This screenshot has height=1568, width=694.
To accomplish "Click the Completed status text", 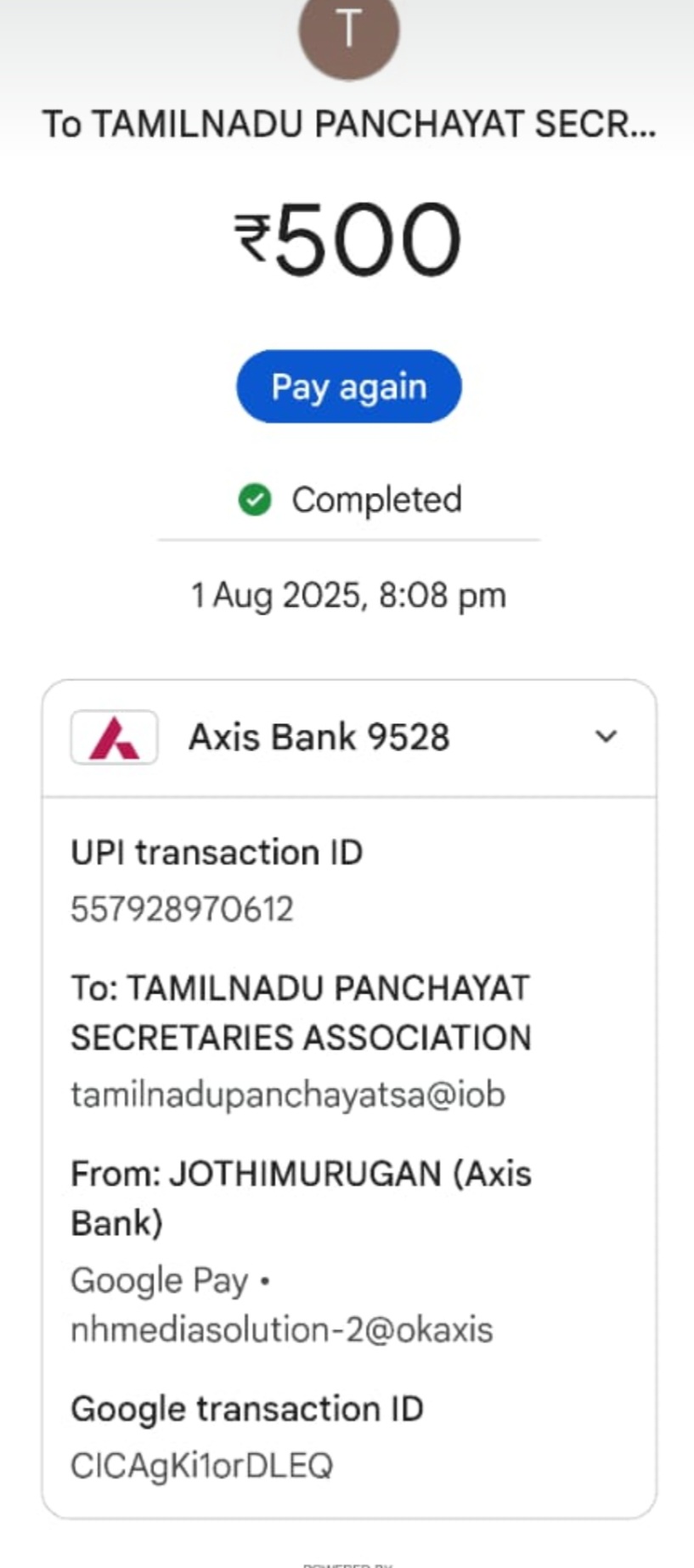I will tap(376, 500).
